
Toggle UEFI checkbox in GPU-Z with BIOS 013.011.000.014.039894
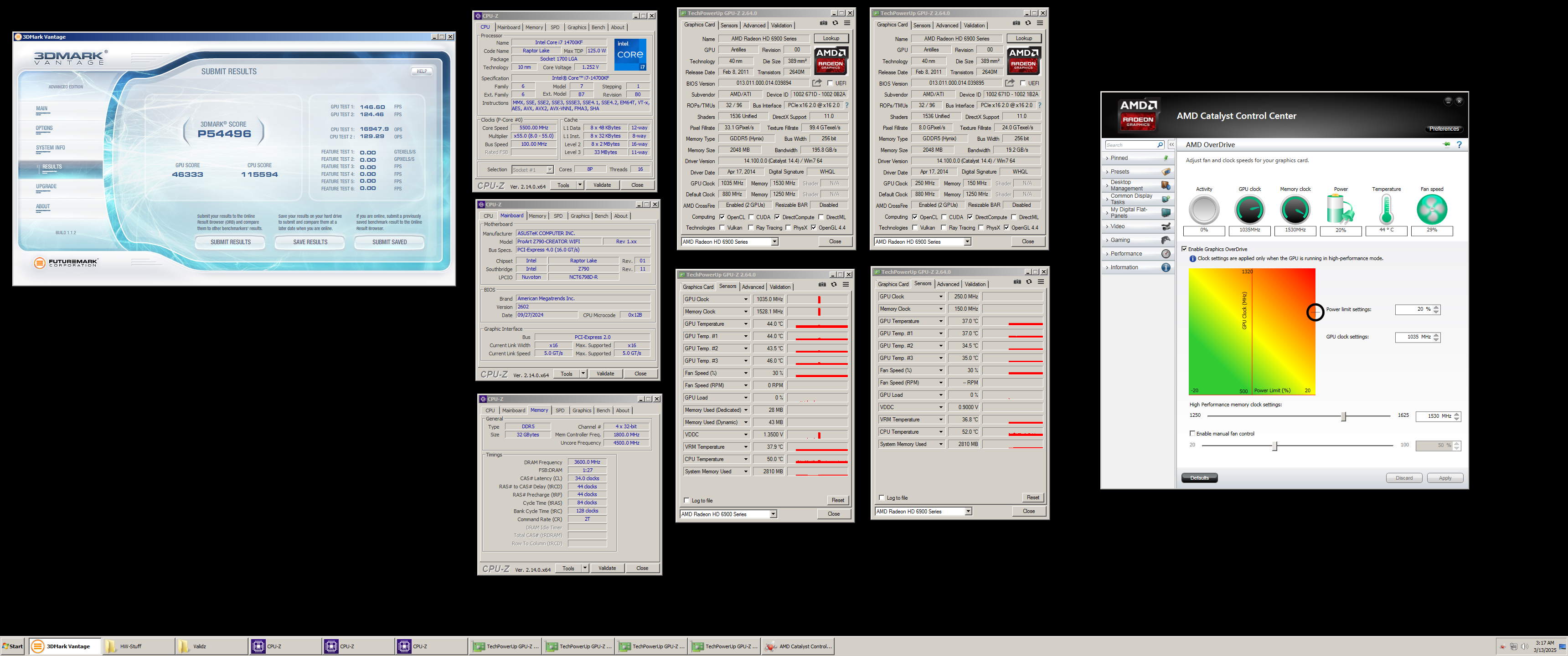click(x=830, y=83)
